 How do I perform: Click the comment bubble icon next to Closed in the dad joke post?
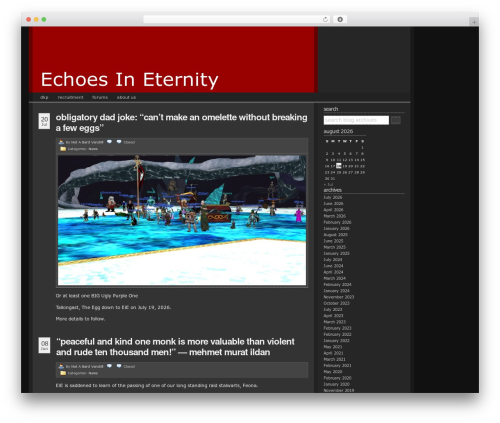pos(119,142)
